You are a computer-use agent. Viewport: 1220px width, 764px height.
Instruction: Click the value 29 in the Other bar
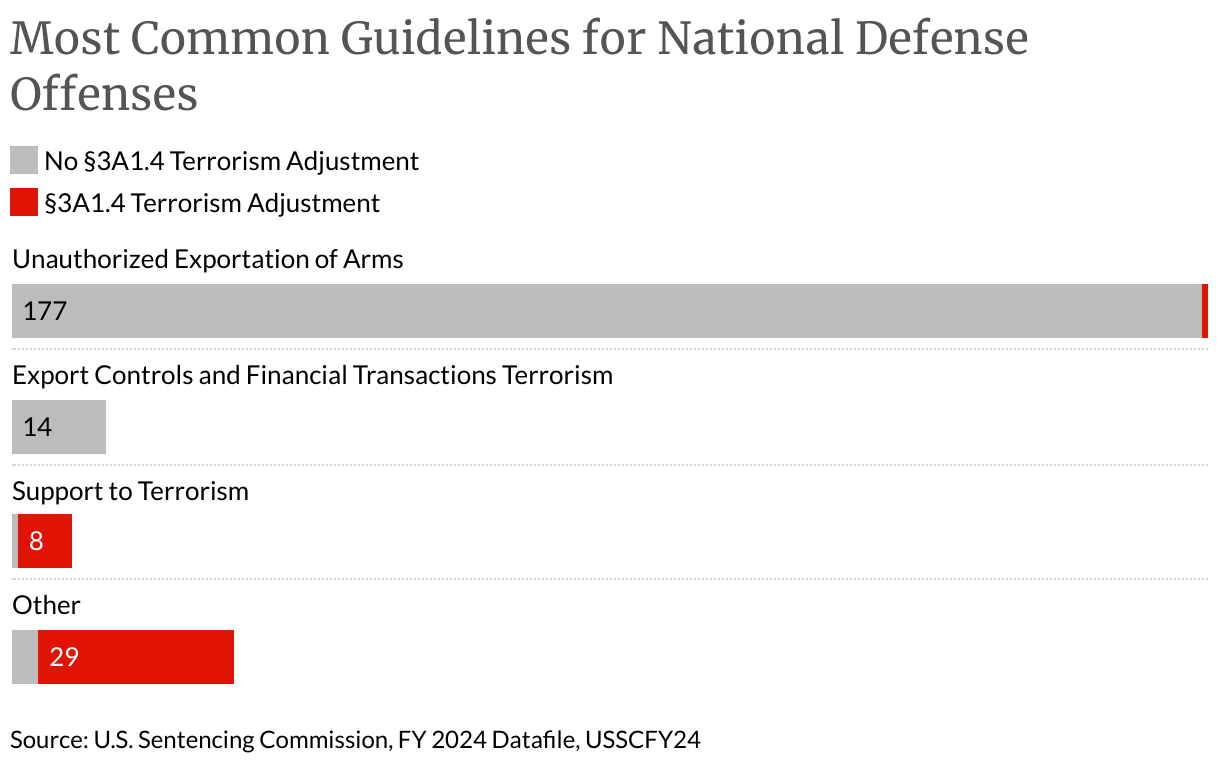(x=64, y=657)
